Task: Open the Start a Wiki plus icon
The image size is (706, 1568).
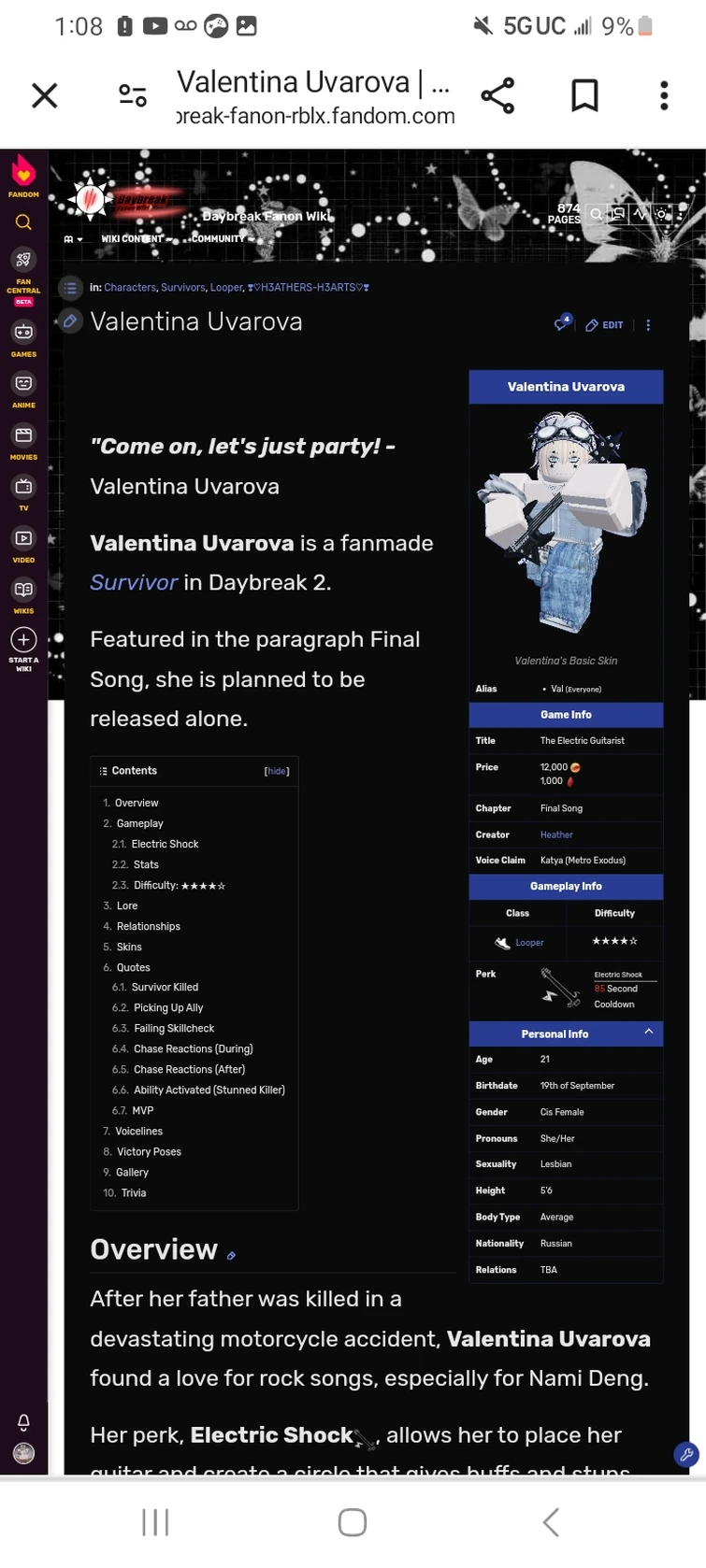Action: (23, 646)
